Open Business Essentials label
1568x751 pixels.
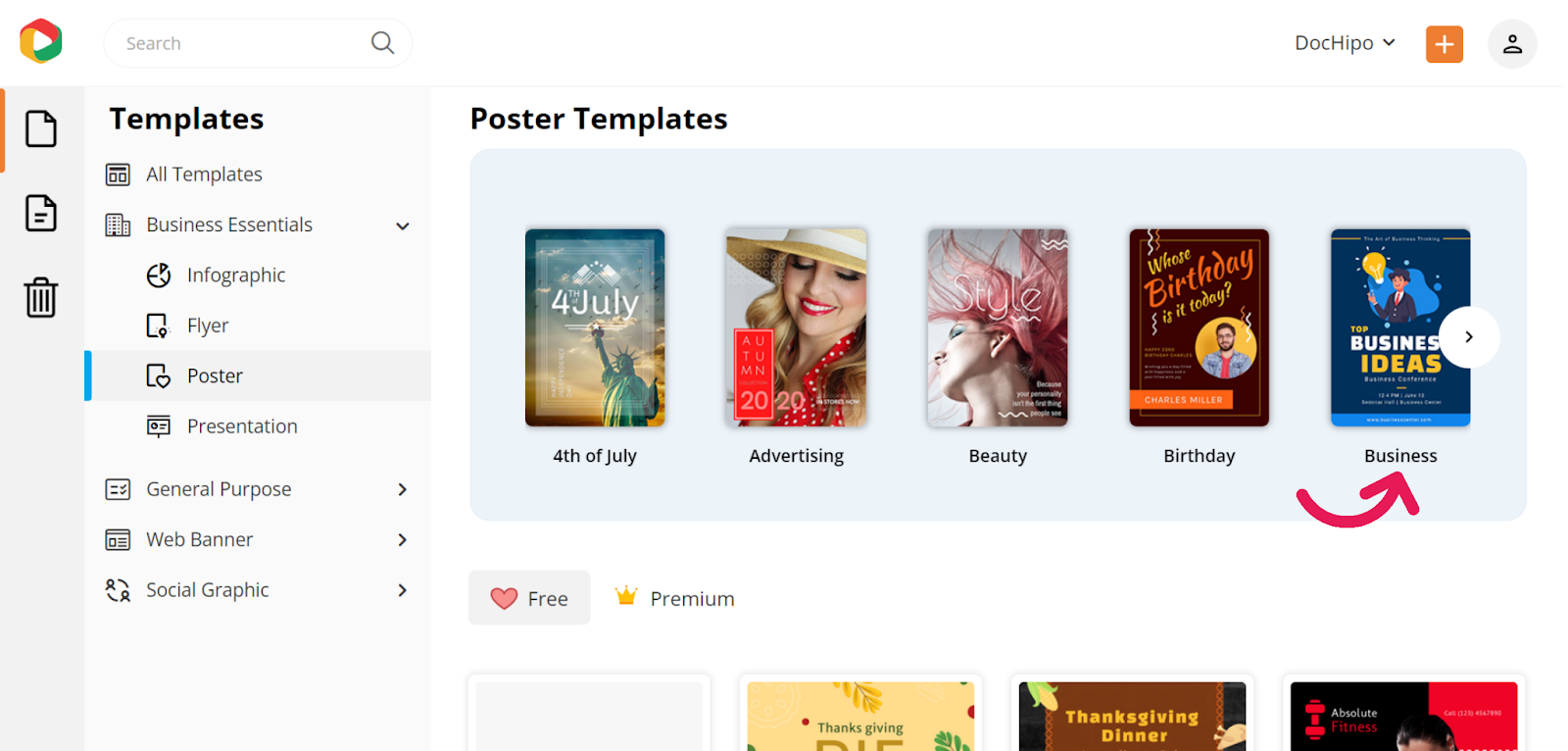point(229,225)
